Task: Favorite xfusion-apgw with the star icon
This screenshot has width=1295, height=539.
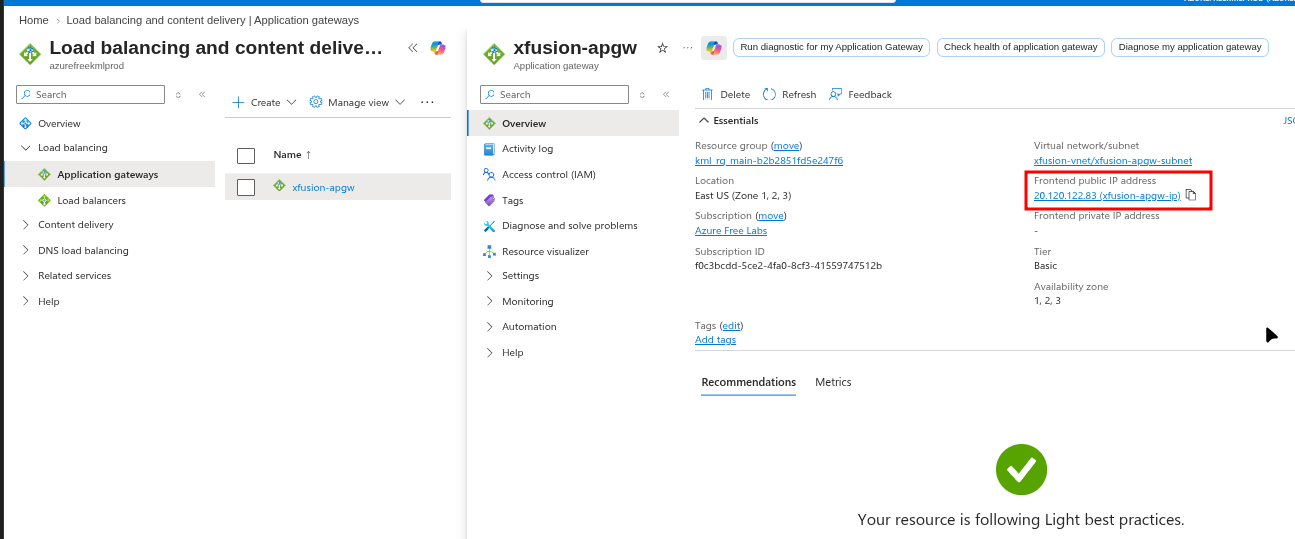Action: coord(662,48)
